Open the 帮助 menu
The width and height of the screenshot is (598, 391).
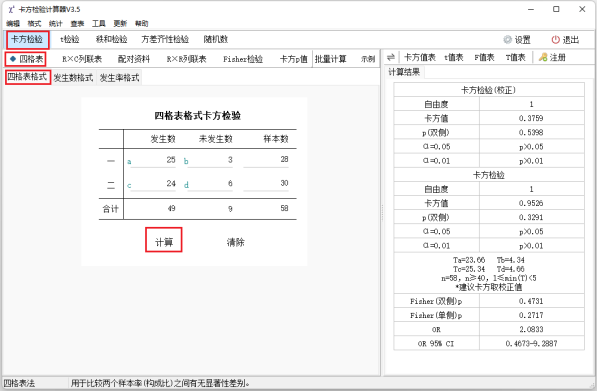coord(141,24)
